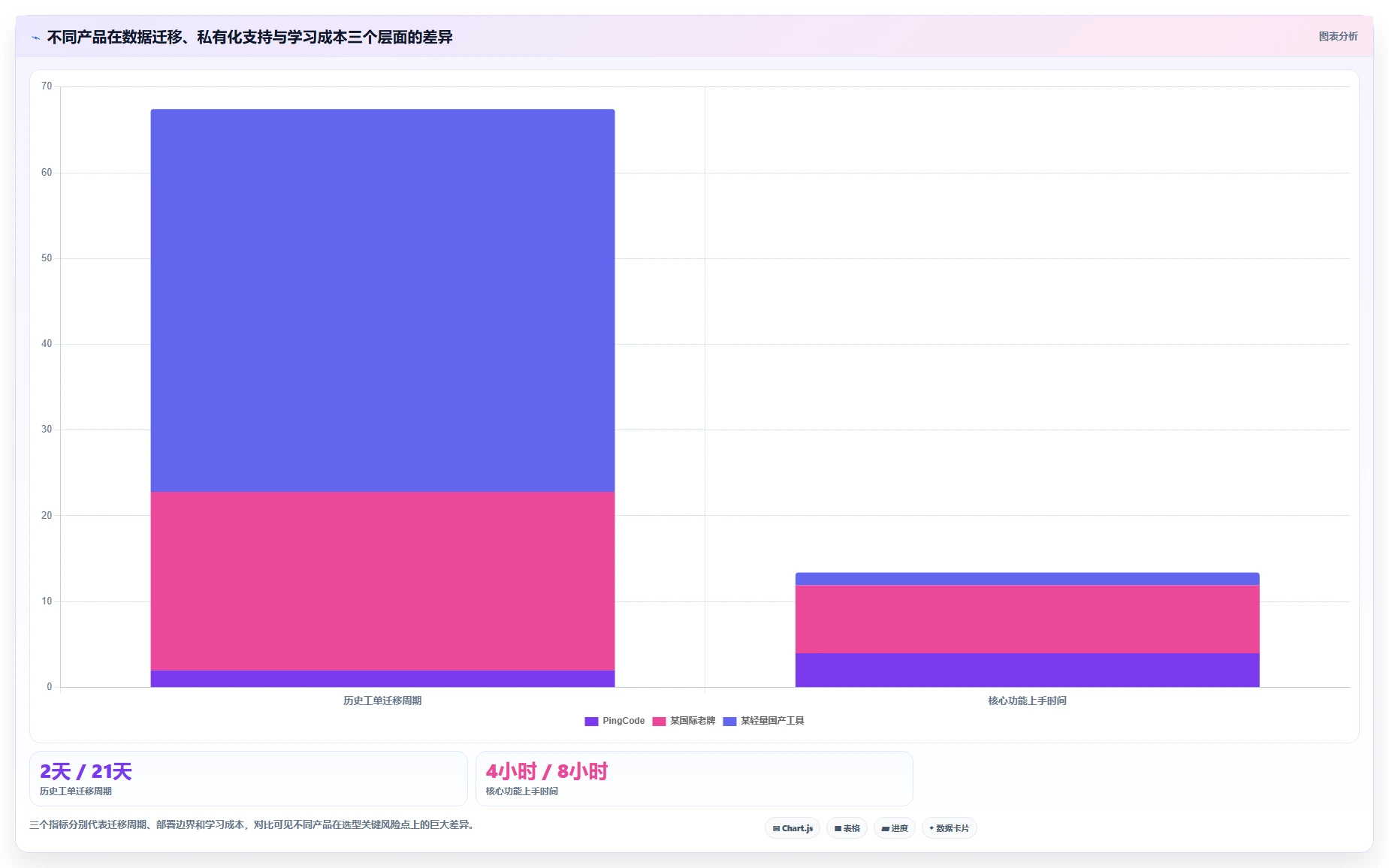Toggle PingCode legend color swatch
The image size is (1389, 868).
tap(591, 722)
